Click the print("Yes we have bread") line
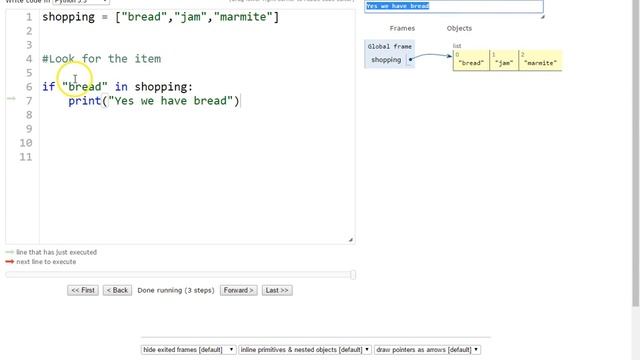This screenshot has height=360, width=640. (154, 101)
